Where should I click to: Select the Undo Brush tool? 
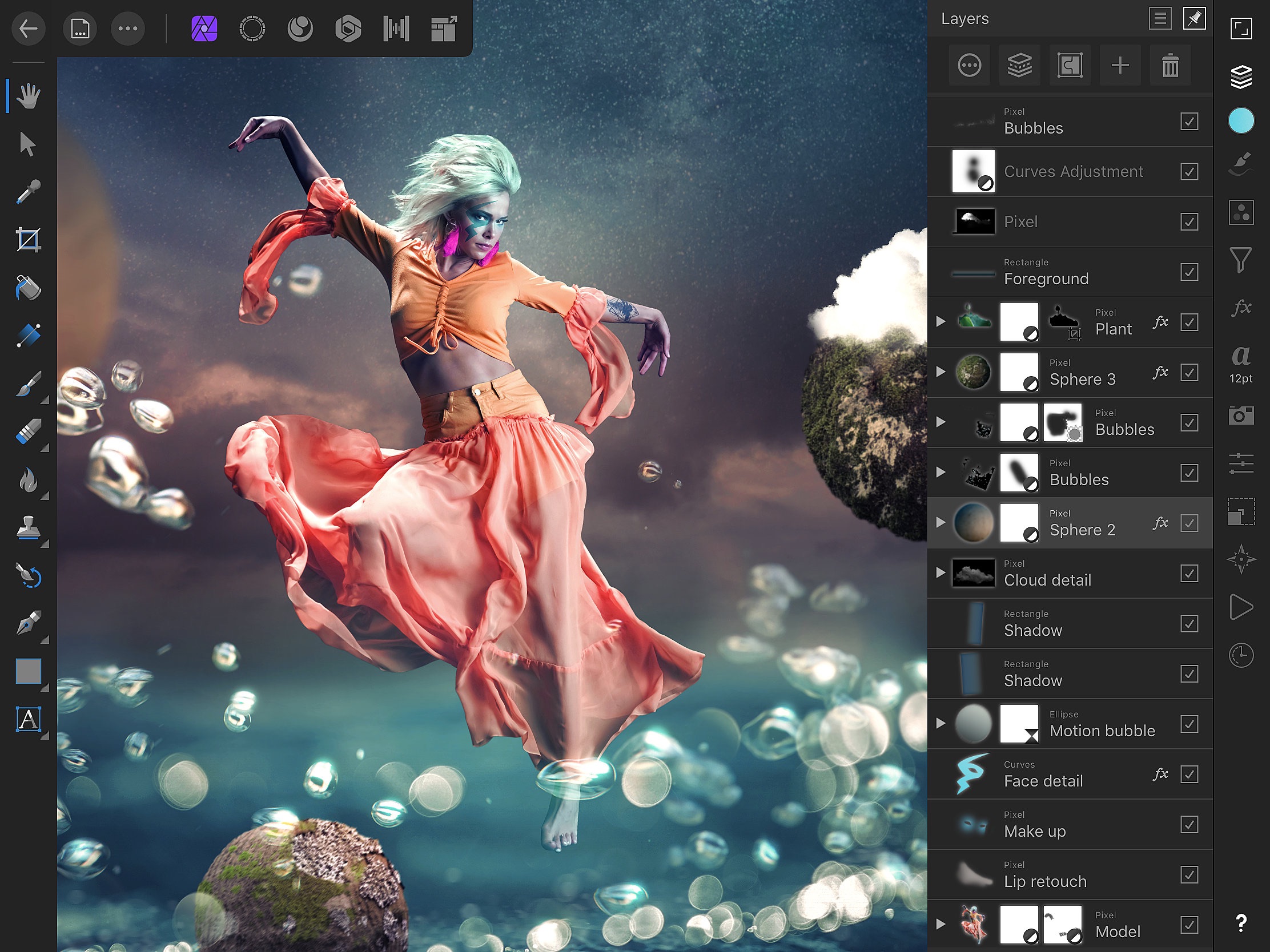(x=28, y=575)
